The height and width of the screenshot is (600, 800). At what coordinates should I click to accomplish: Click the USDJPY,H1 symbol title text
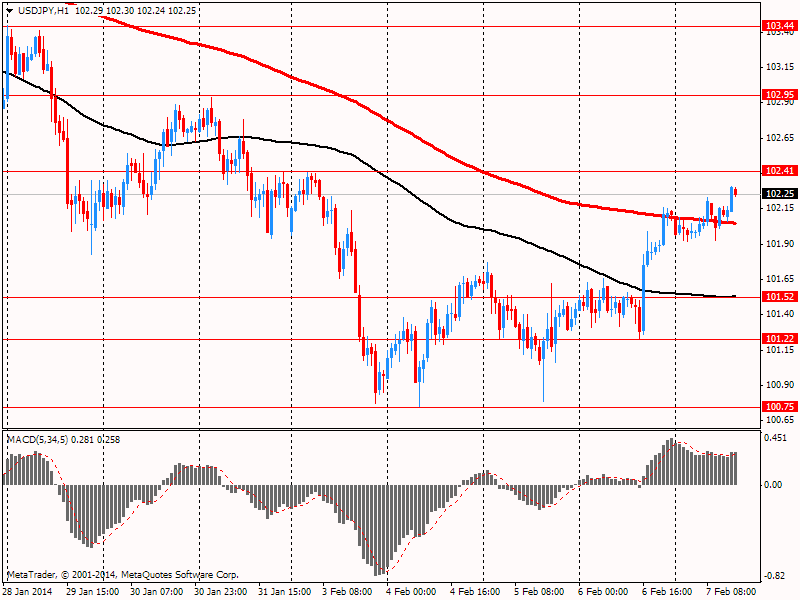click(43, 10)
